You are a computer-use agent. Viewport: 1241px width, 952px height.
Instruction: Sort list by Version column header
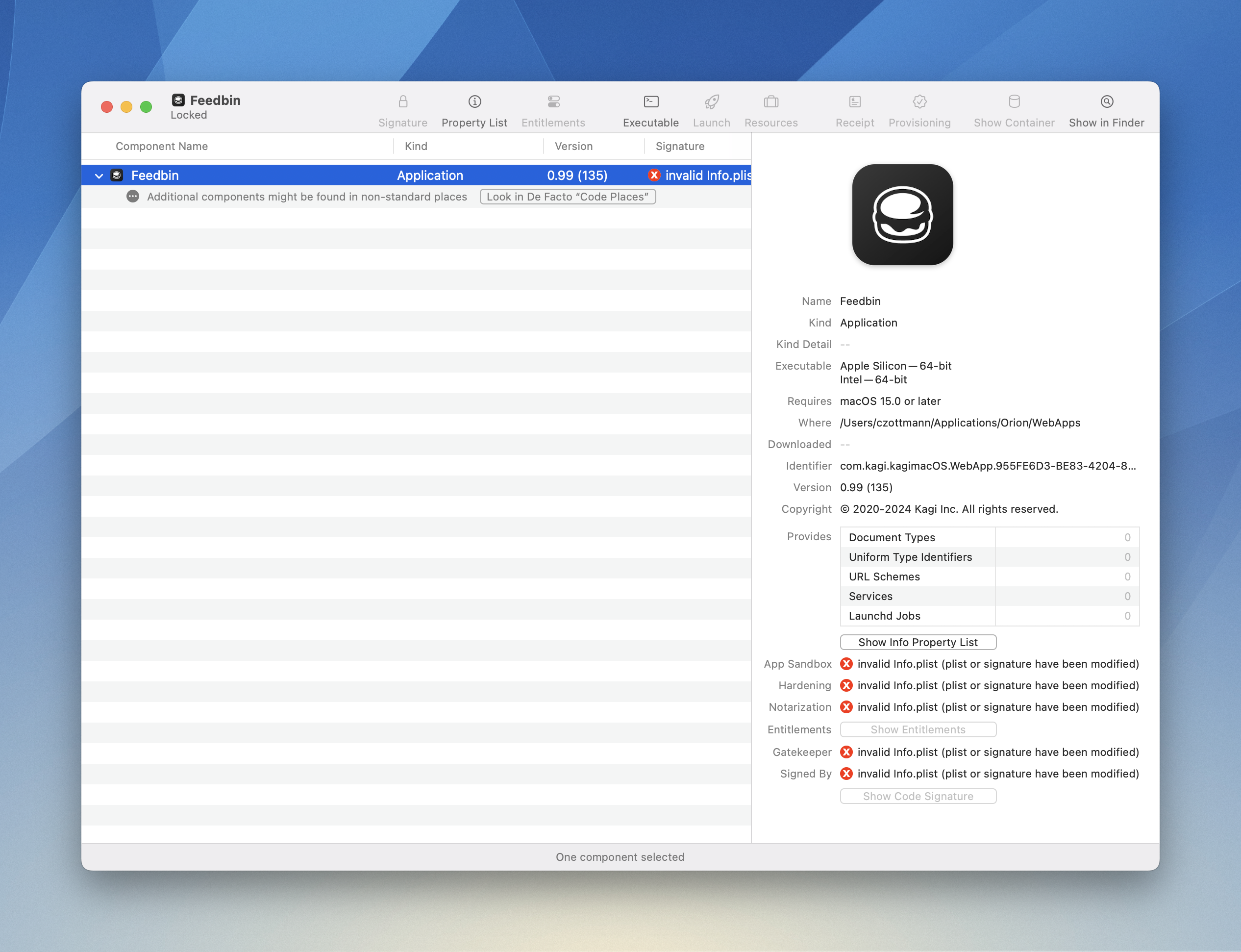(573, 146)
